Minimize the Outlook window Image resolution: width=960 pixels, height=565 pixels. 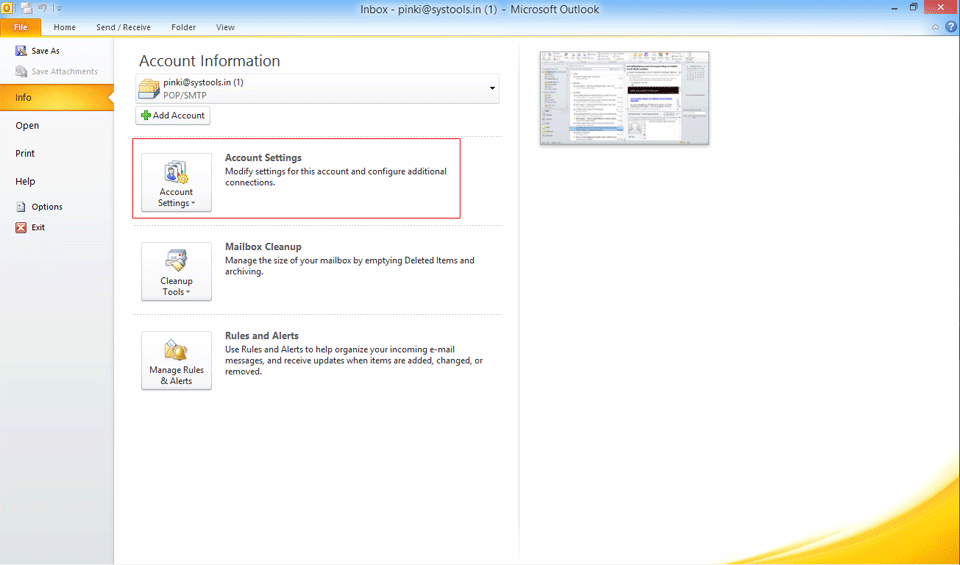point(894,7)
